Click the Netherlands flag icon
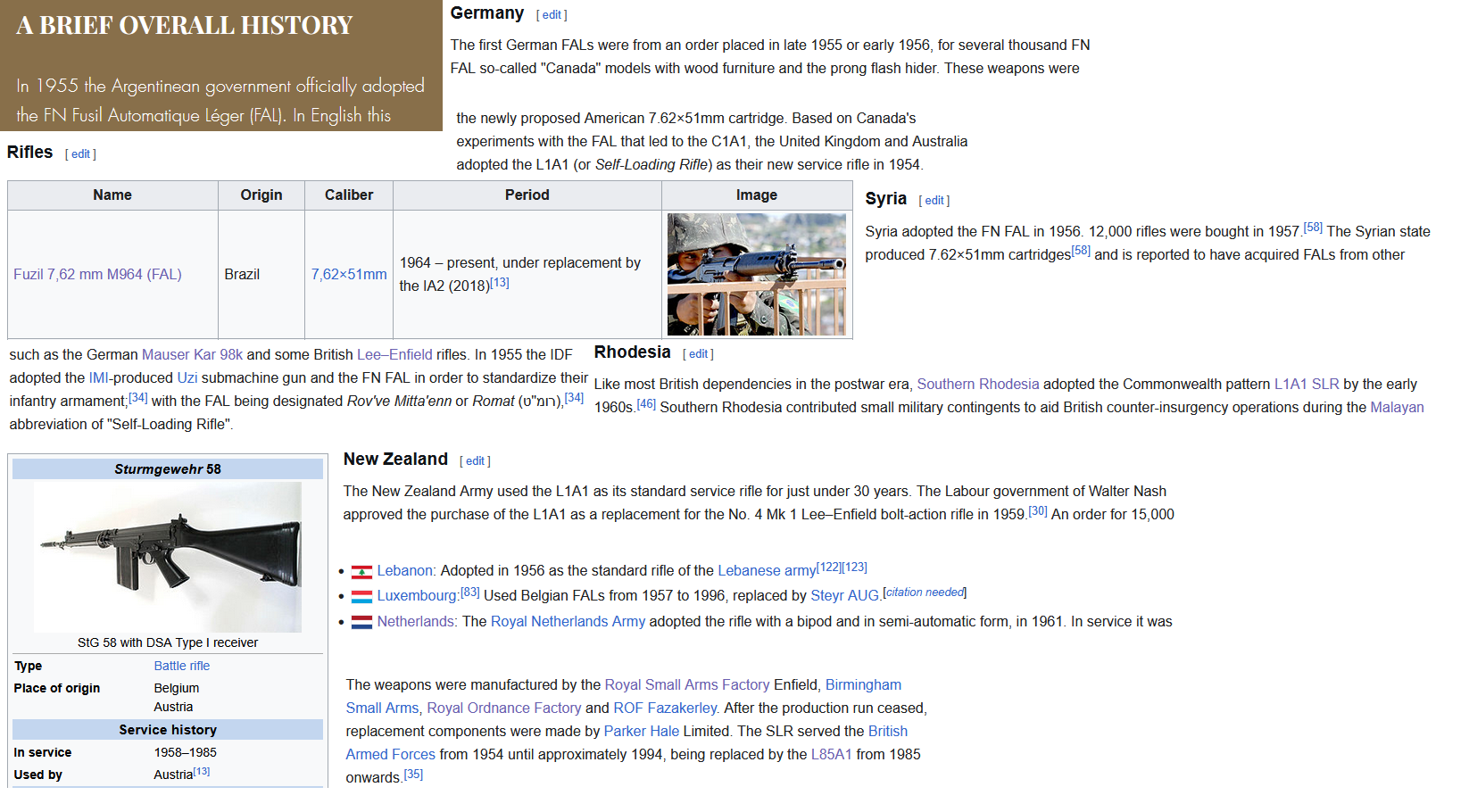The height and width of the screenshot is (812, 1469). (361, 623)
